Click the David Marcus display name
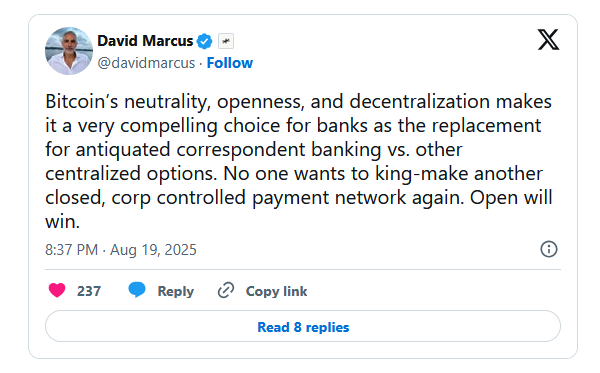 (145, 41)
